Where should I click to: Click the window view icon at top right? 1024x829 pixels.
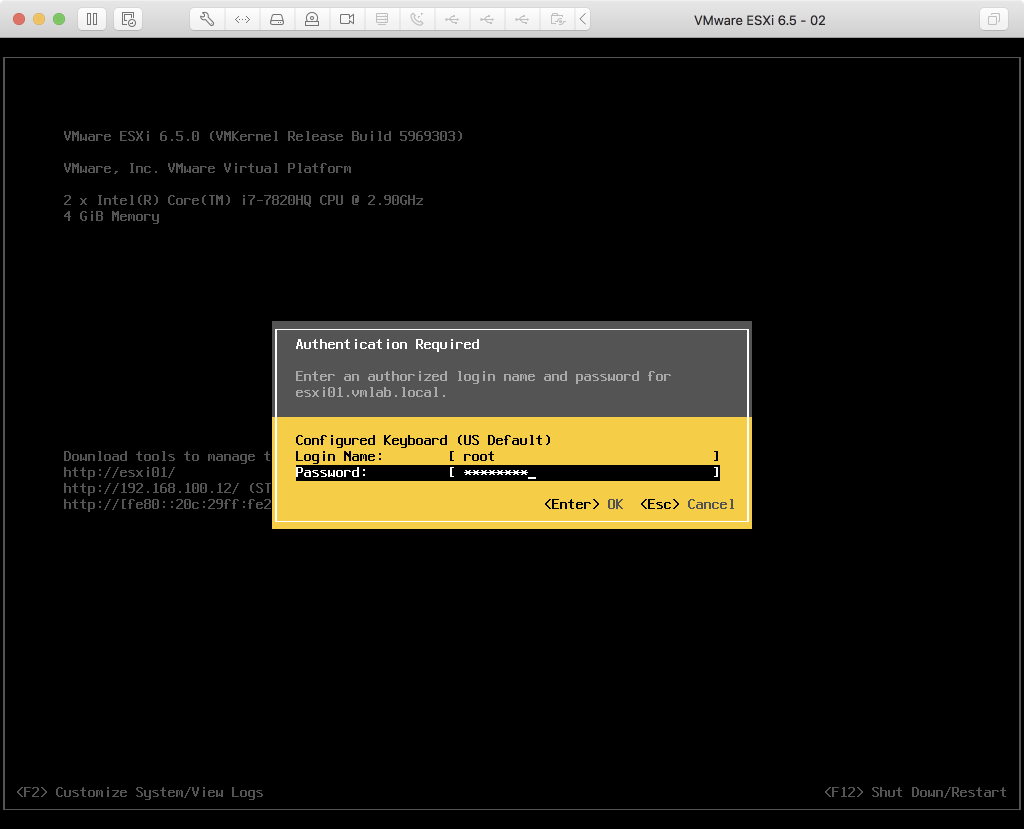click(x=993, y=19)
